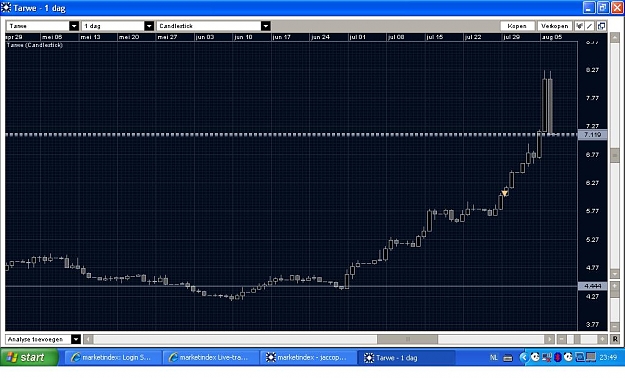Click the 'aug 05' date axis label
Image resolution: width=625 pixels, height=378 pixels.
click(552, 37)
